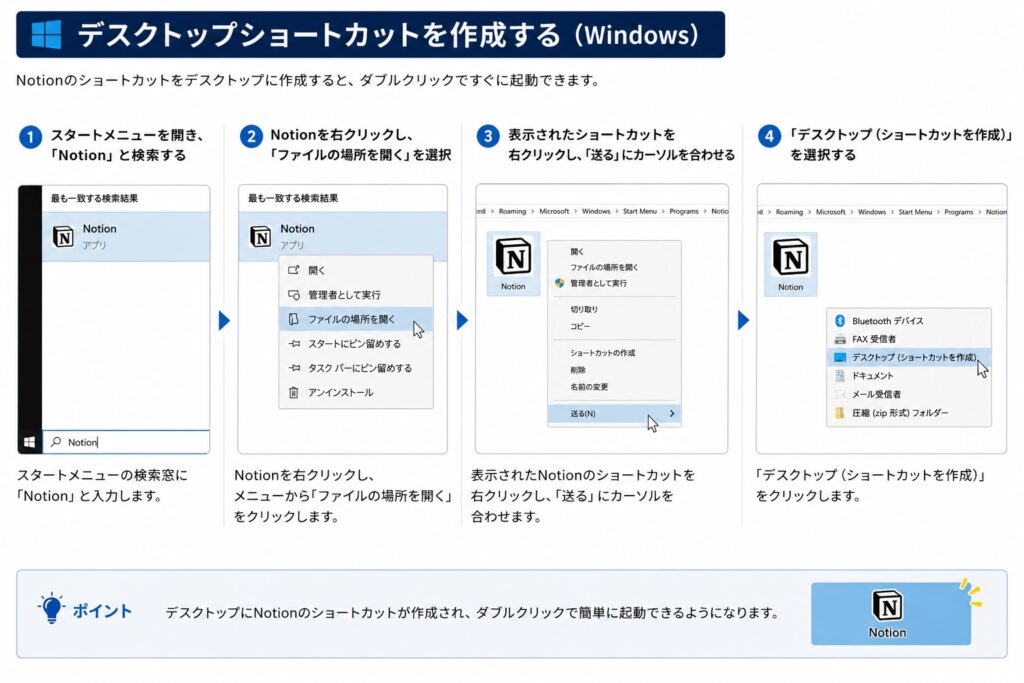This screenshot has width=1024, height=683.
Task: Click the magnifier icon in the Notion search box
Action: point(56,442)
